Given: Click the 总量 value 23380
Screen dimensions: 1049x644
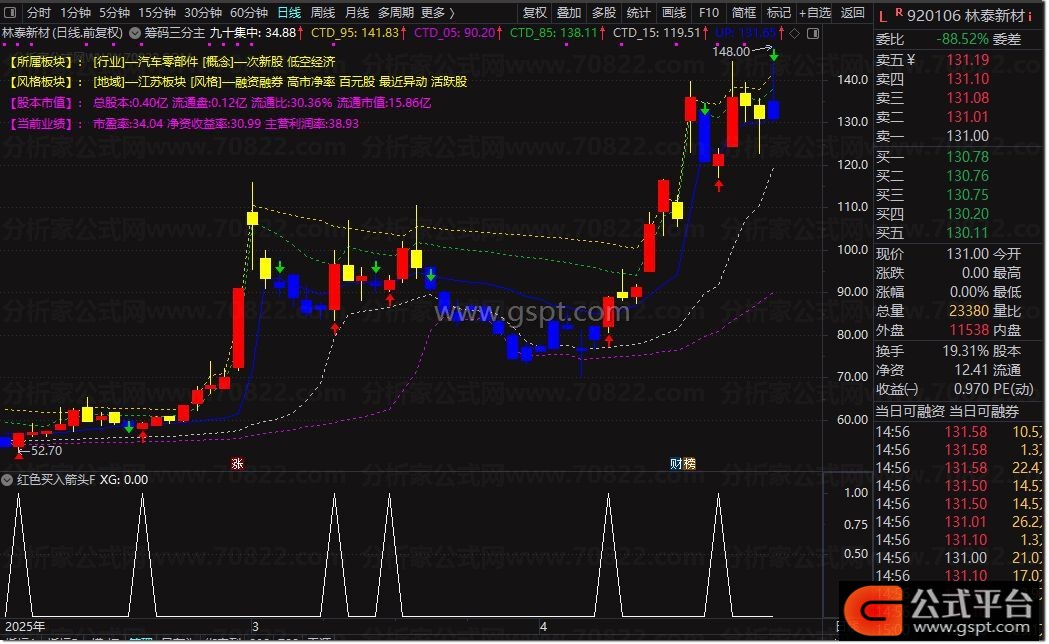Looking at the screenshot, I should tap(969, 311).
